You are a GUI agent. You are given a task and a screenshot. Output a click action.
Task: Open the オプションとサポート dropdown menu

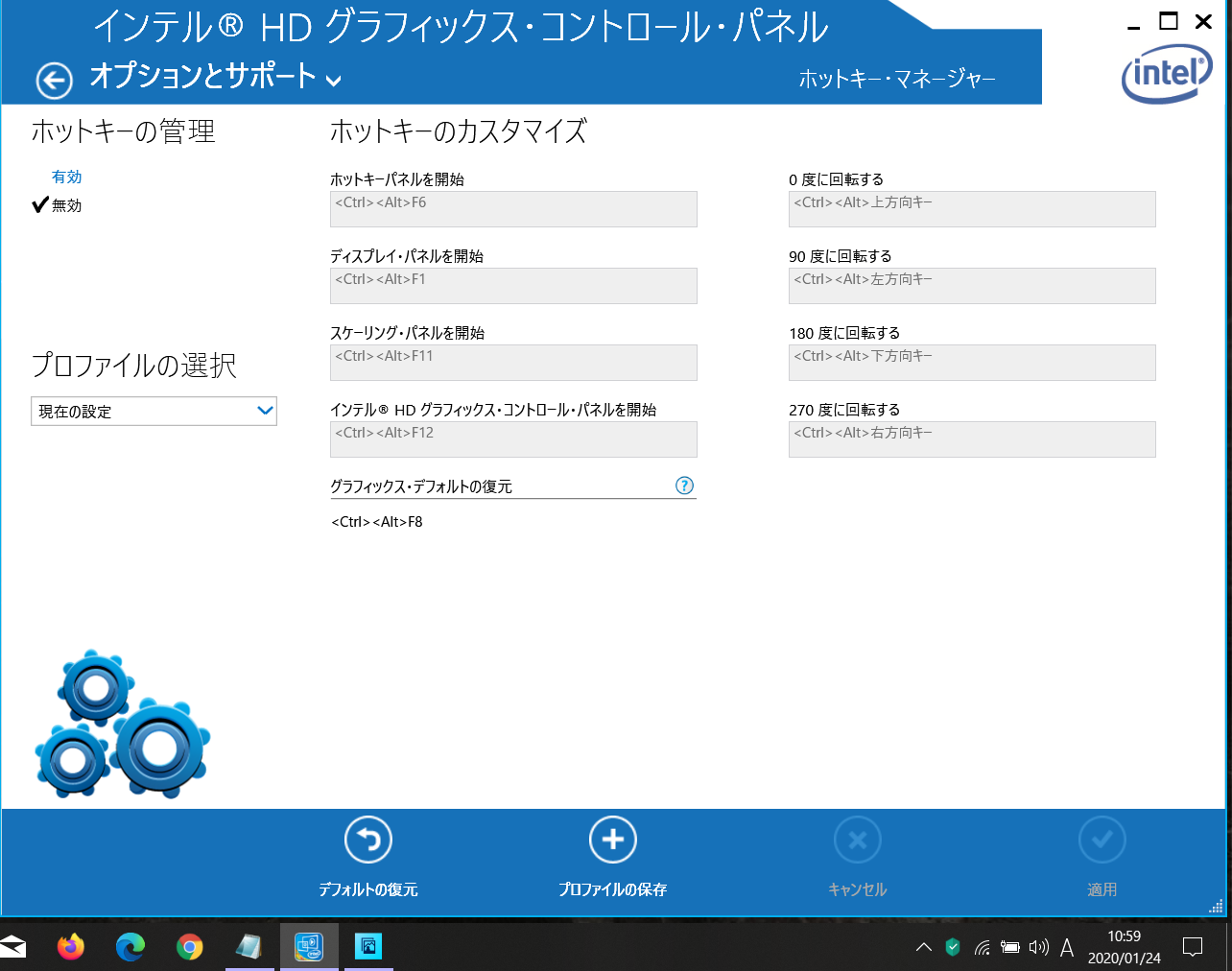tap(215, 77)
